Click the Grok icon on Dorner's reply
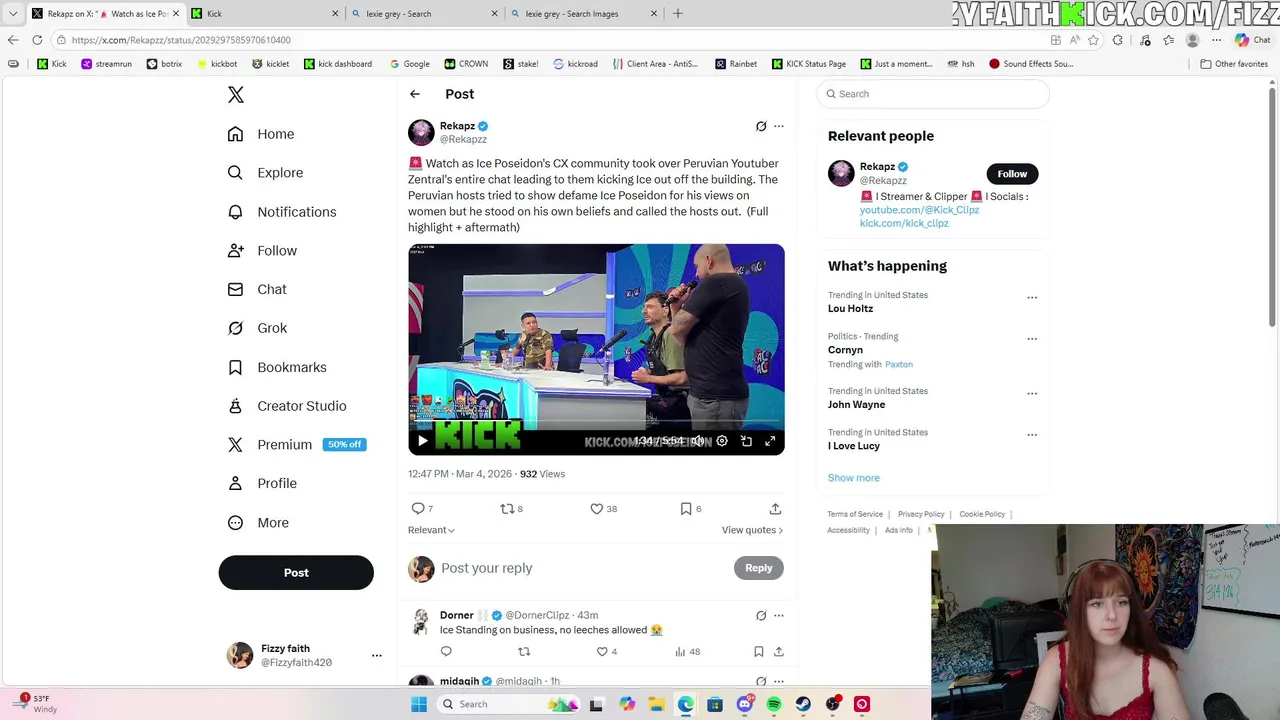This screenshot has height=720, width=1280. pyautogui.click(x=761, y=616)
